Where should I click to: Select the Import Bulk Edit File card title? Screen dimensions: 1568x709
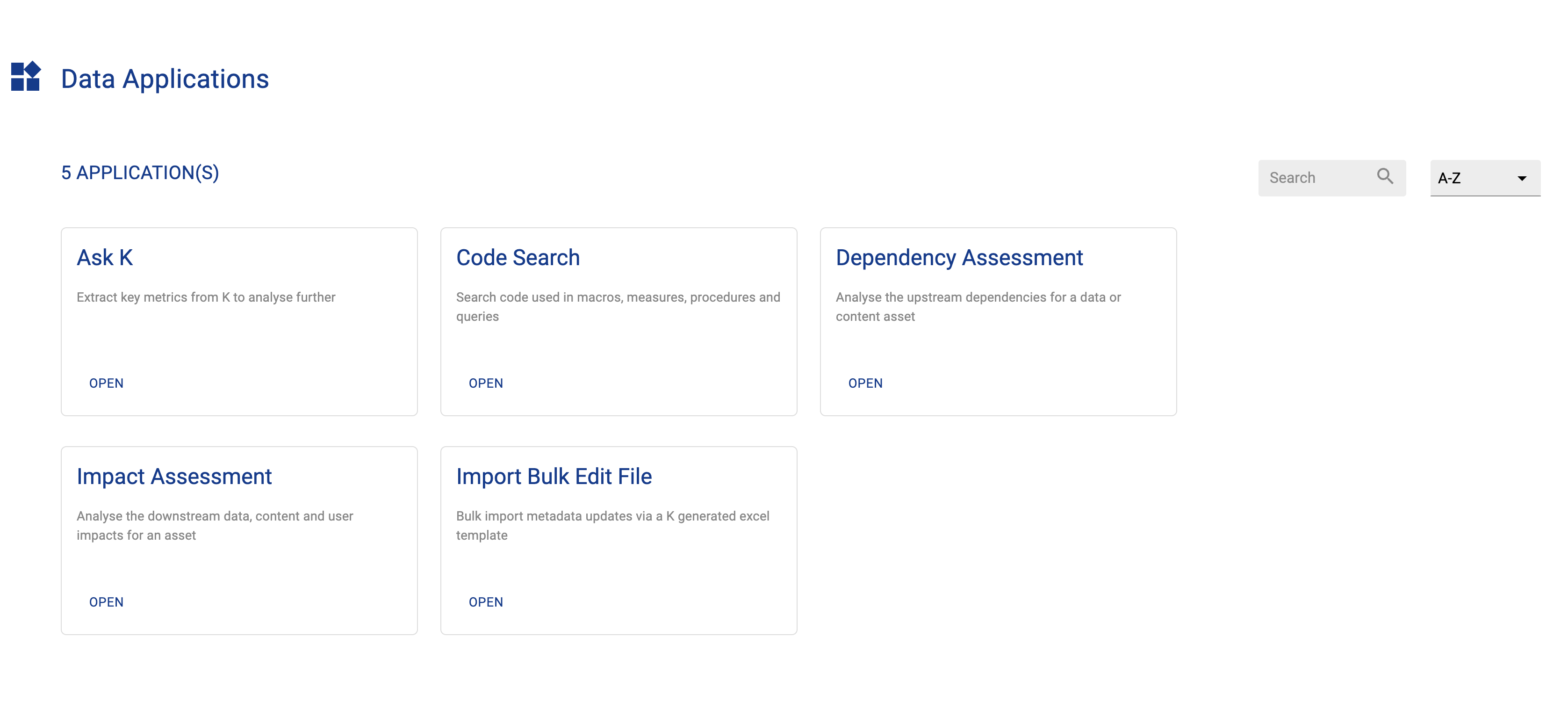coord(554,476)
